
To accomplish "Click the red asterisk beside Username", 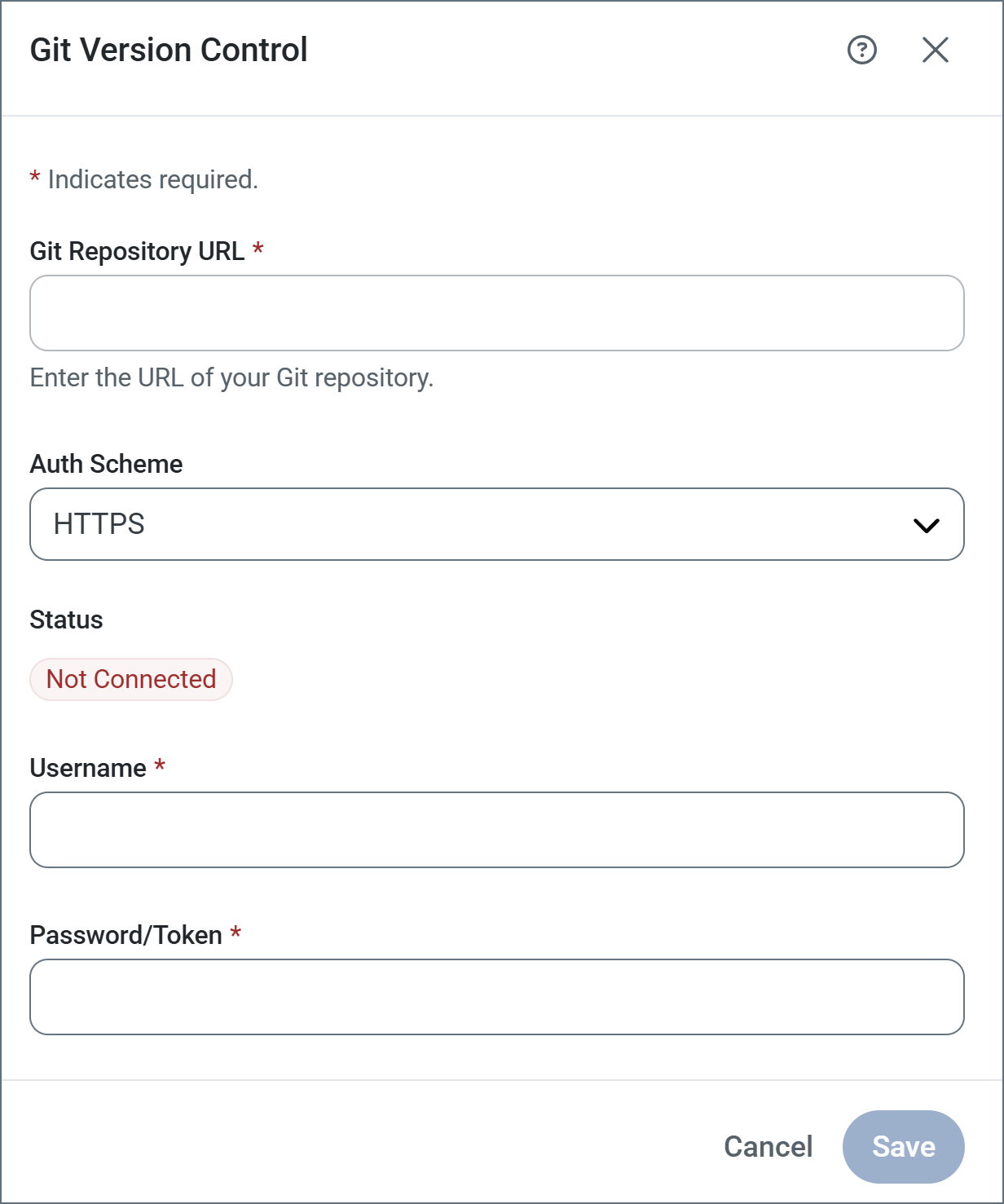I will tap(160, 765).
